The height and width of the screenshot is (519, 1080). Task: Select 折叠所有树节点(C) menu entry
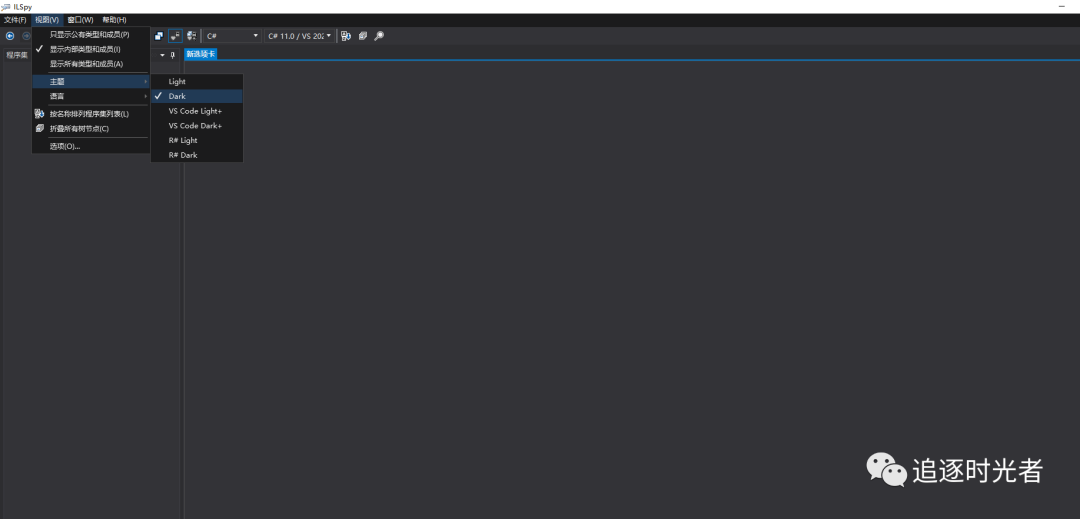79,128
